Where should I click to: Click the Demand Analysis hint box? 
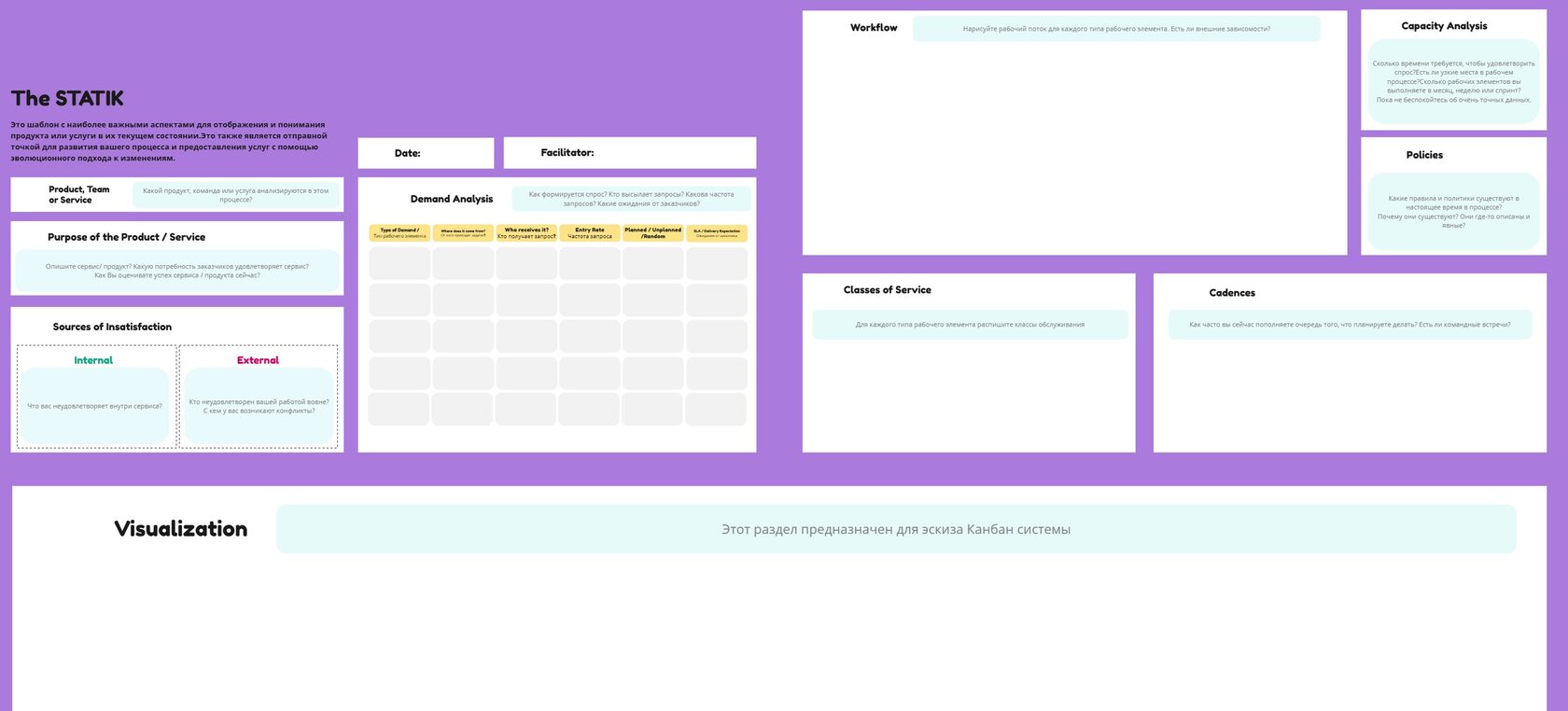click(x=631, y=199)
